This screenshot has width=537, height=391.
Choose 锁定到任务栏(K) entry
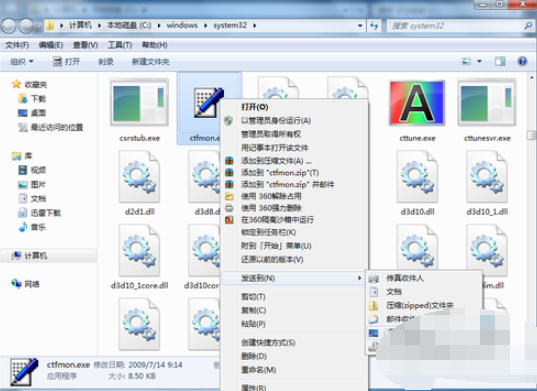pos(295,232)
